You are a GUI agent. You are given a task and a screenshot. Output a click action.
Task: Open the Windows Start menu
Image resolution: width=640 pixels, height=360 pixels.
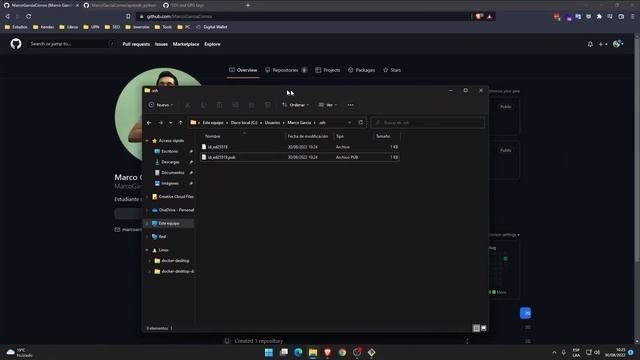[x=269, y=352]
